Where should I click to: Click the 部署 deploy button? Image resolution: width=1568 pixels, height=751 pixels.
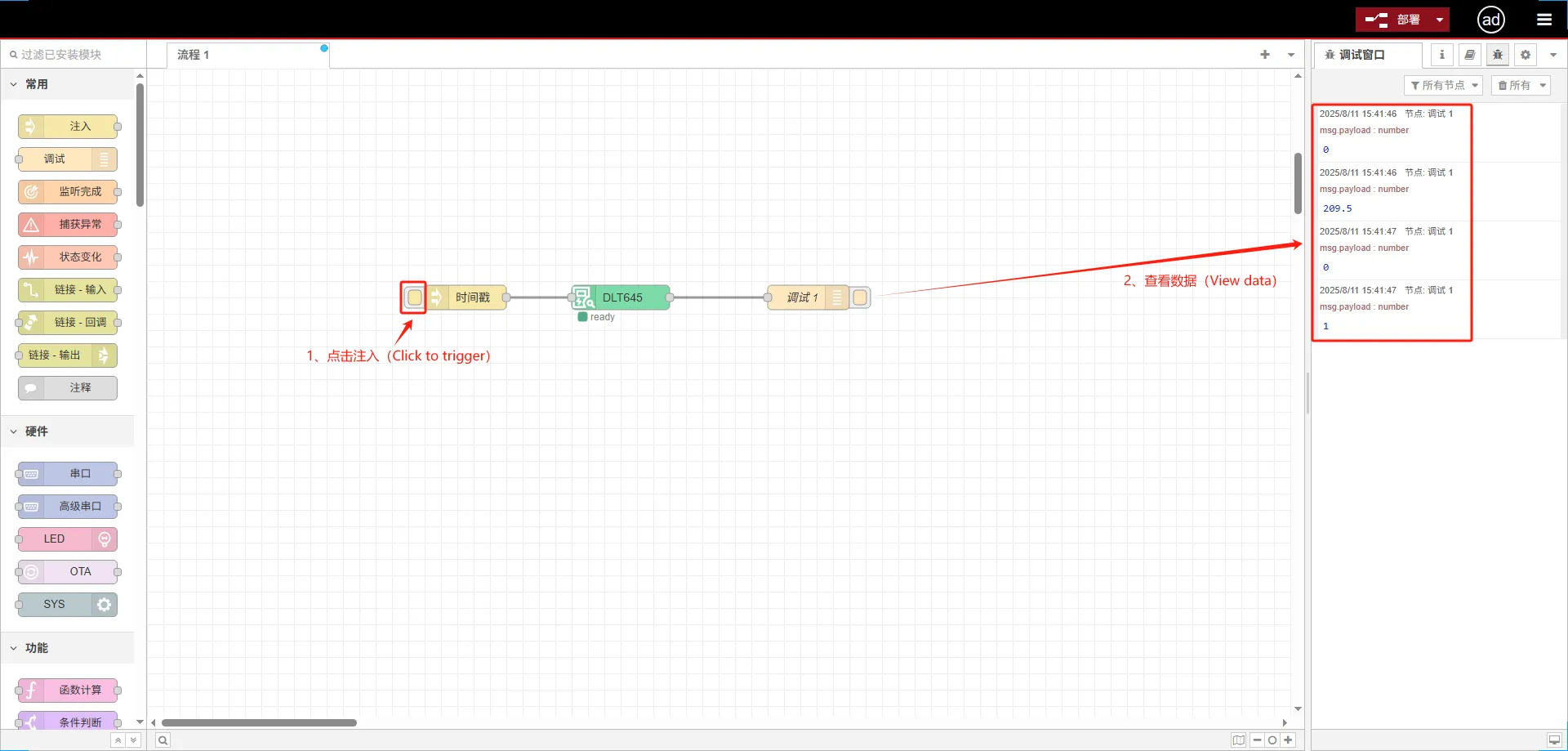coord(1393,20)
